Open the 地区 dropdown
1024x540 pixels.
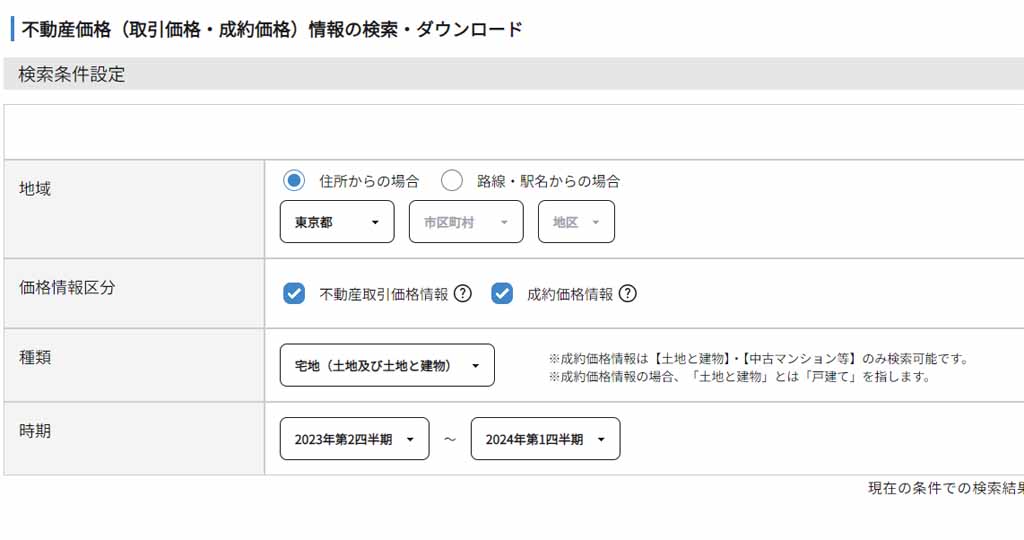click(x=575, y=222)
